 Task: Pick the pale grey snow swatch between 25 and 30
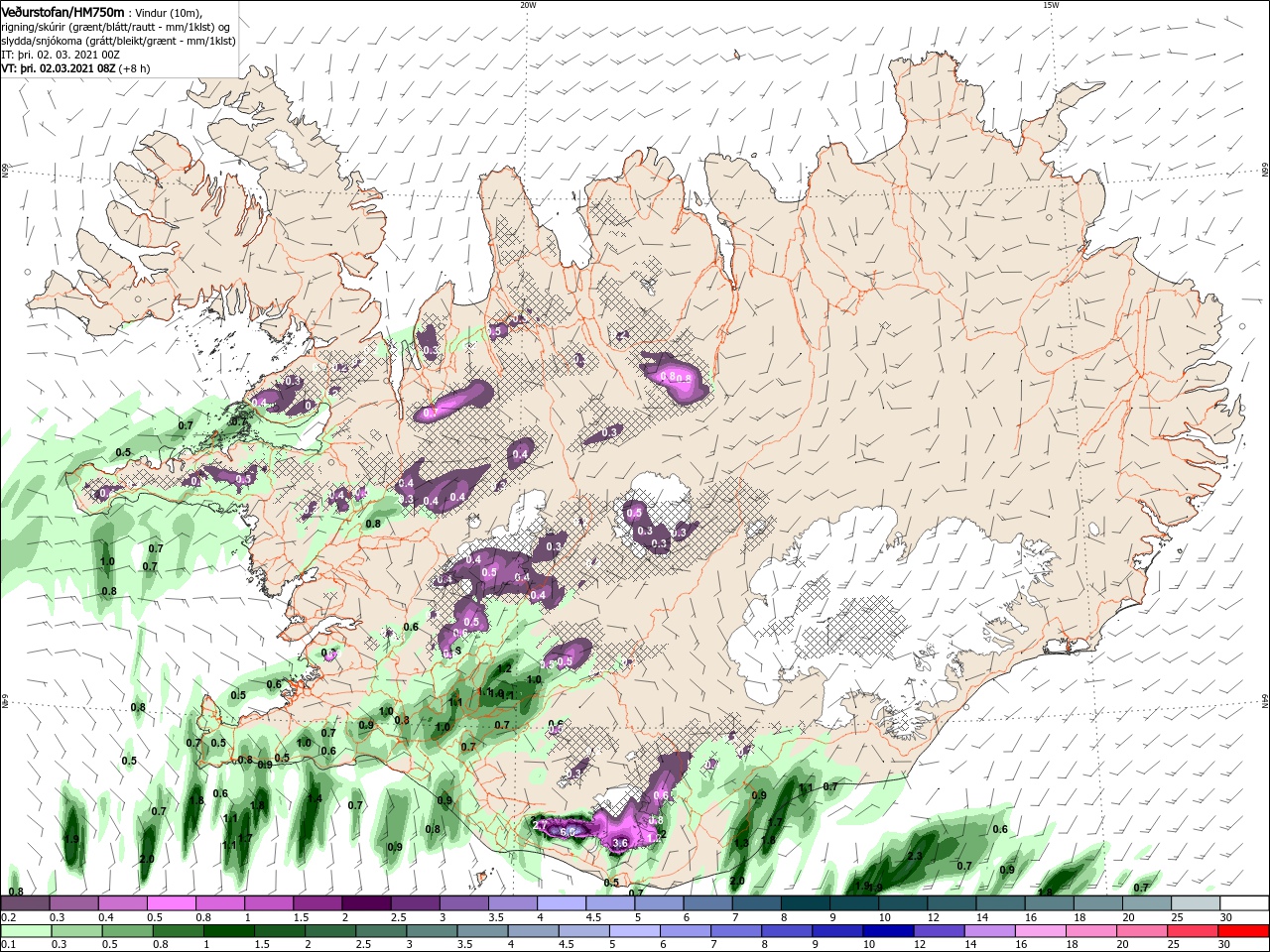click(x=1196, y=903)
